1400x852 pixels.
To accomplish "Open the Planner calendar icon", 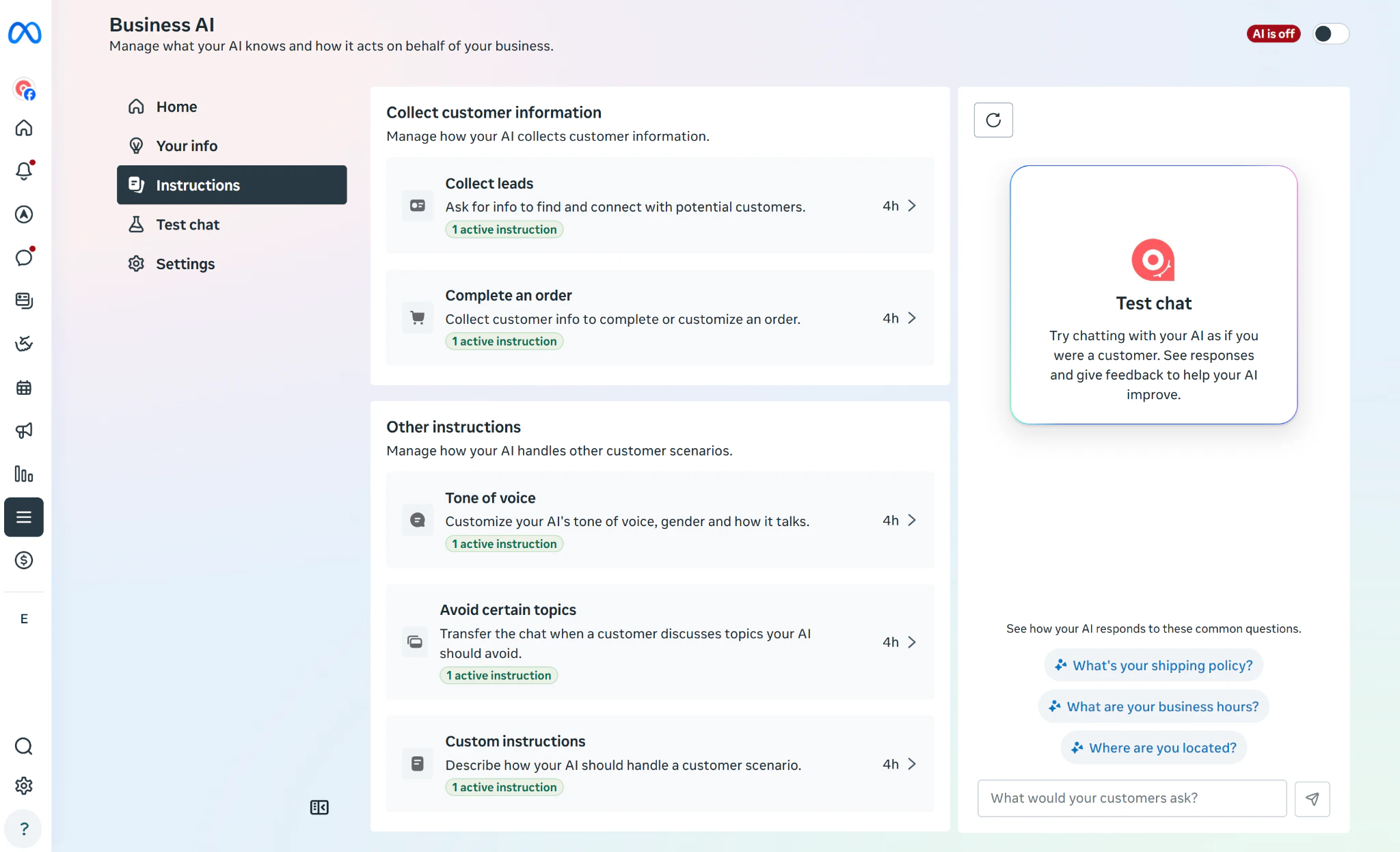I will 24,387.
